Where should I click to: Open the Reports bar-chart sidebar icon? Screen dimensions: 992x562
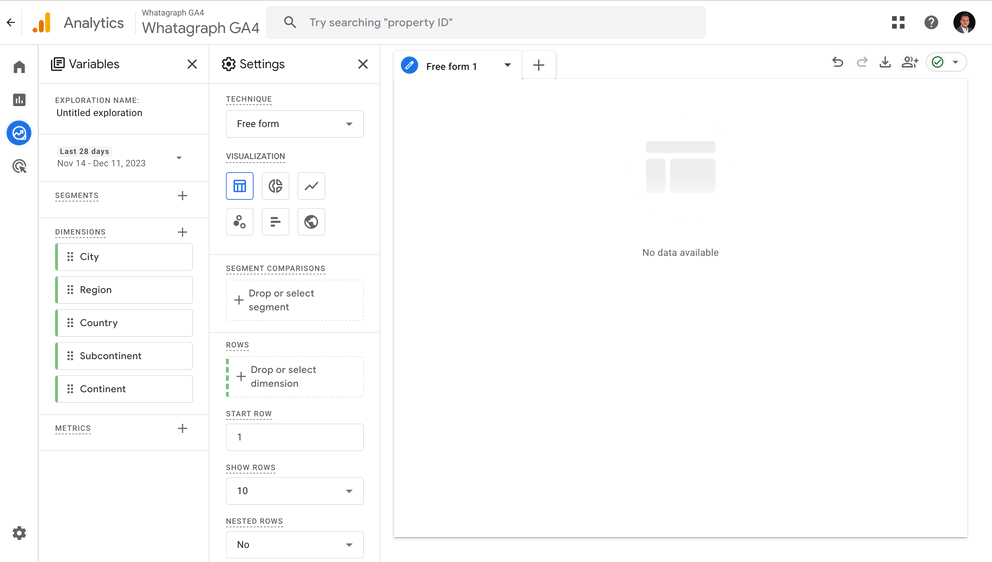pyautogui.click(x=19, y=100)
